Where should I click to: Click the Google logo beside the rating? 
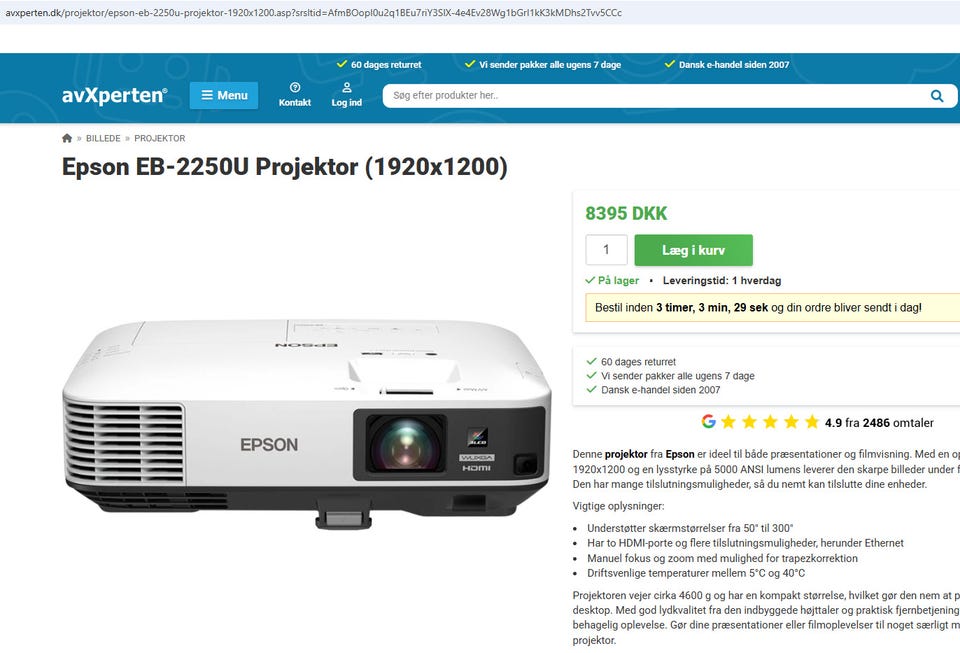(708, 422)
